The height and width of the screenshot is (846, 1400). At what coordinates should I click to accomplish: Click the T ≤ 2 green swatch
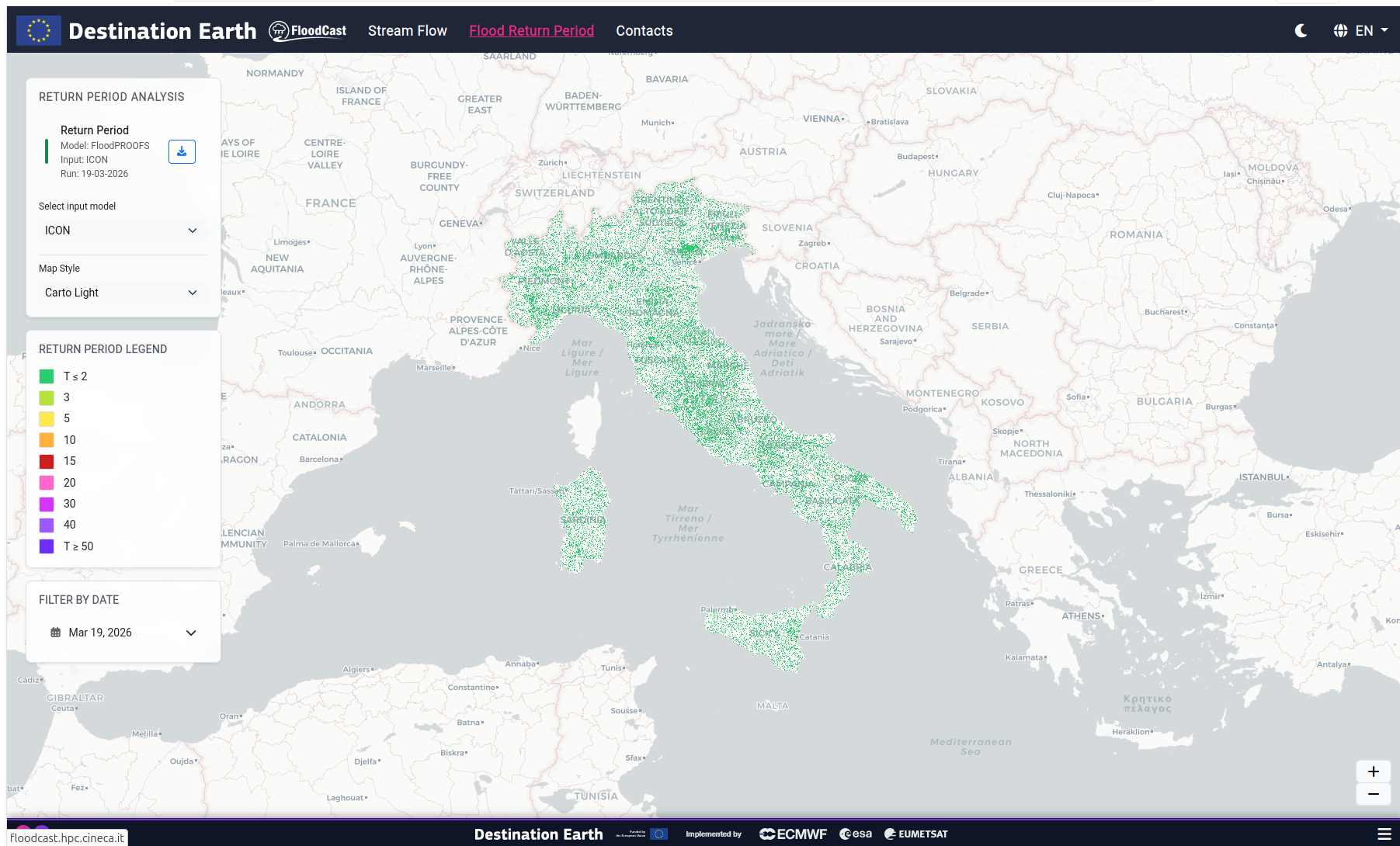tap(47, 376)
